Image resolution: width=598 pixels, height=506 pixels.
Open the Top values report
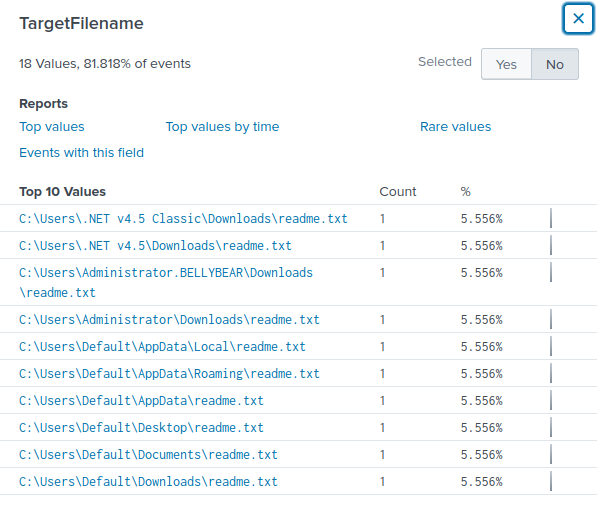point(52,127)
